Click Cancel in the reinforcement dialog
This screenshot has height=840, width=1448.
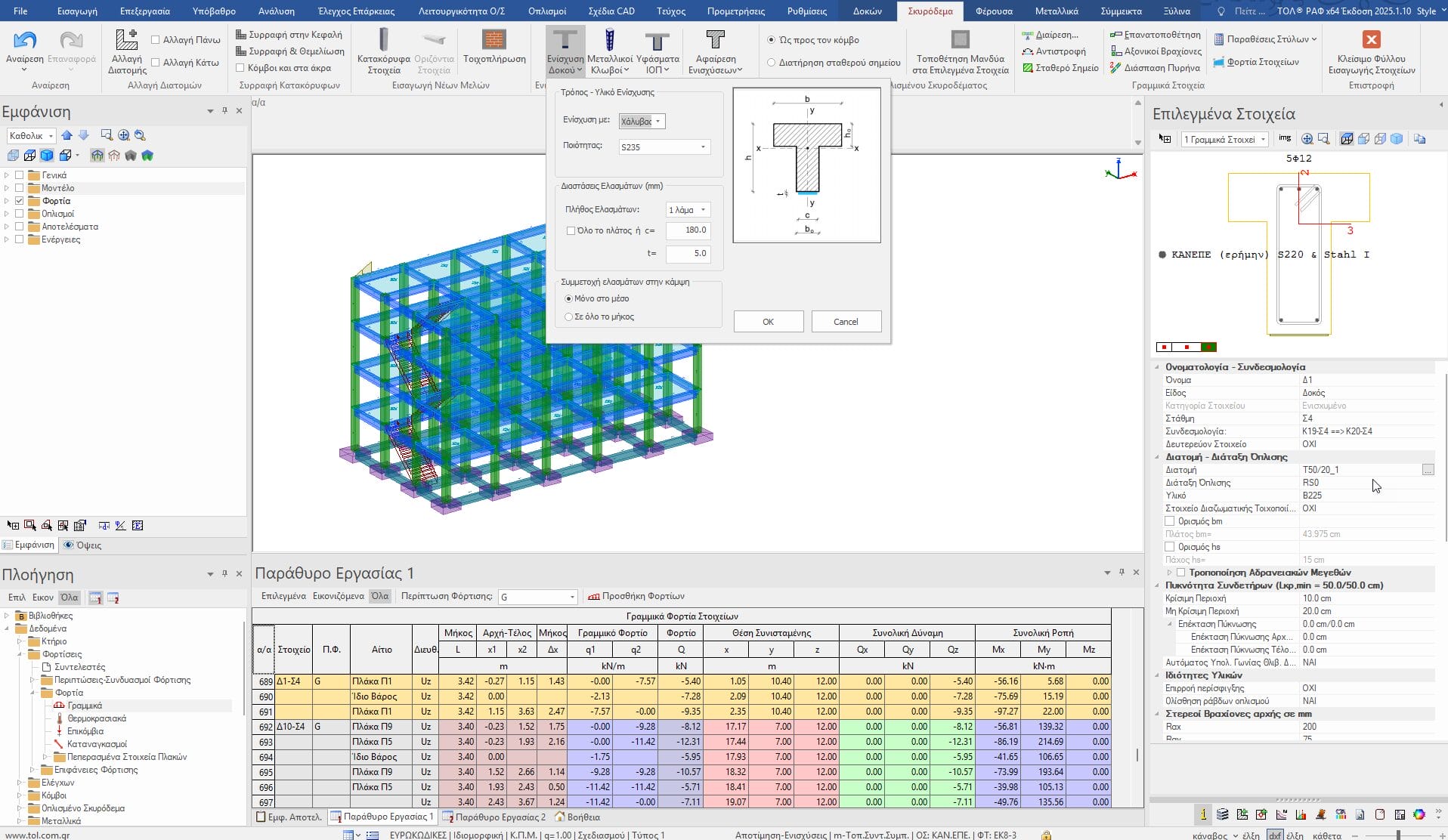pos(846,322)
